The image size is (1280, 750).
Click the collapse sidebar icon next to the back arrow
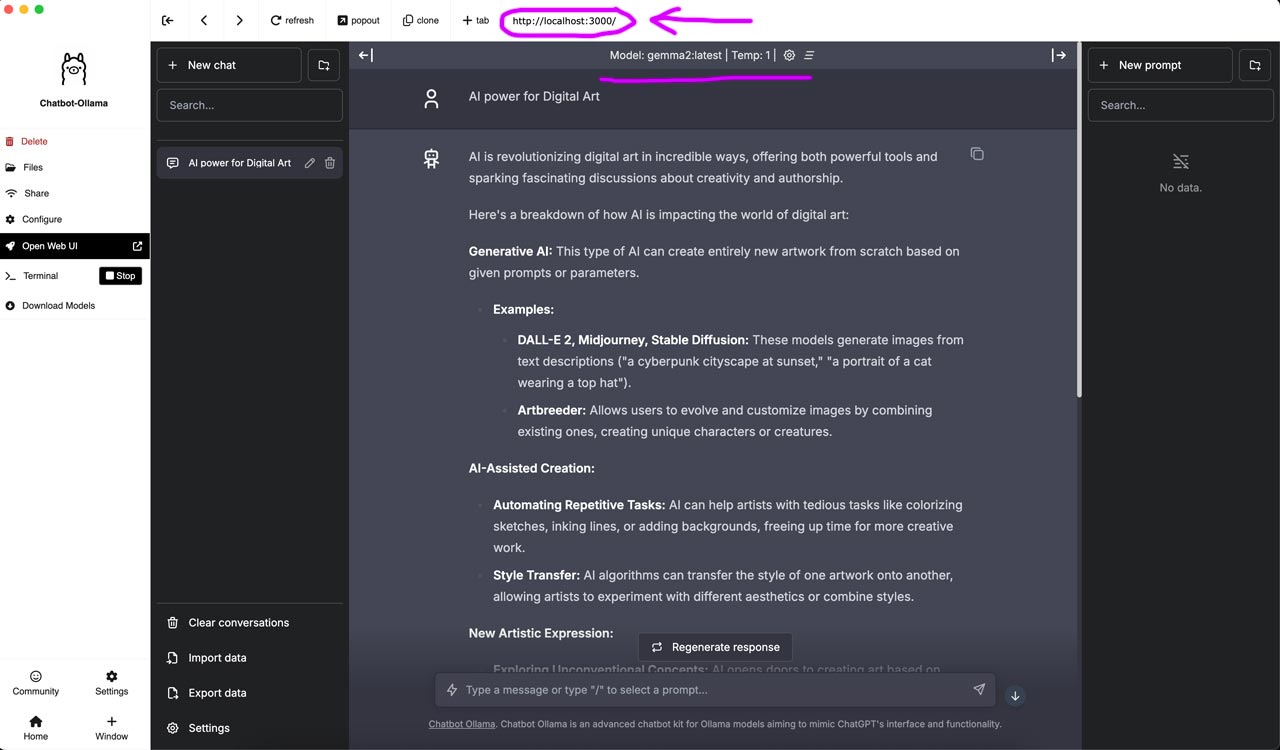(168, 20)
